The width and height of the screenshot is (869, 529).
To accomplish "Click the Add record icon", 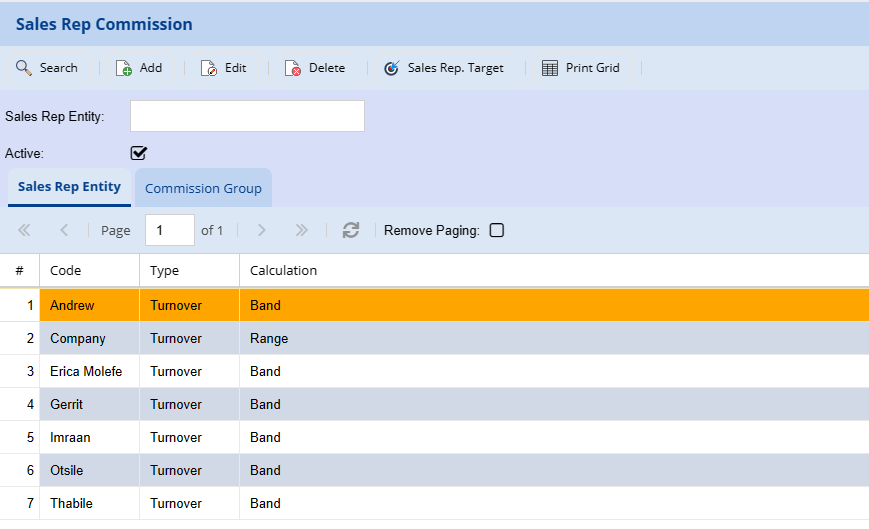I will coord(124,68).
